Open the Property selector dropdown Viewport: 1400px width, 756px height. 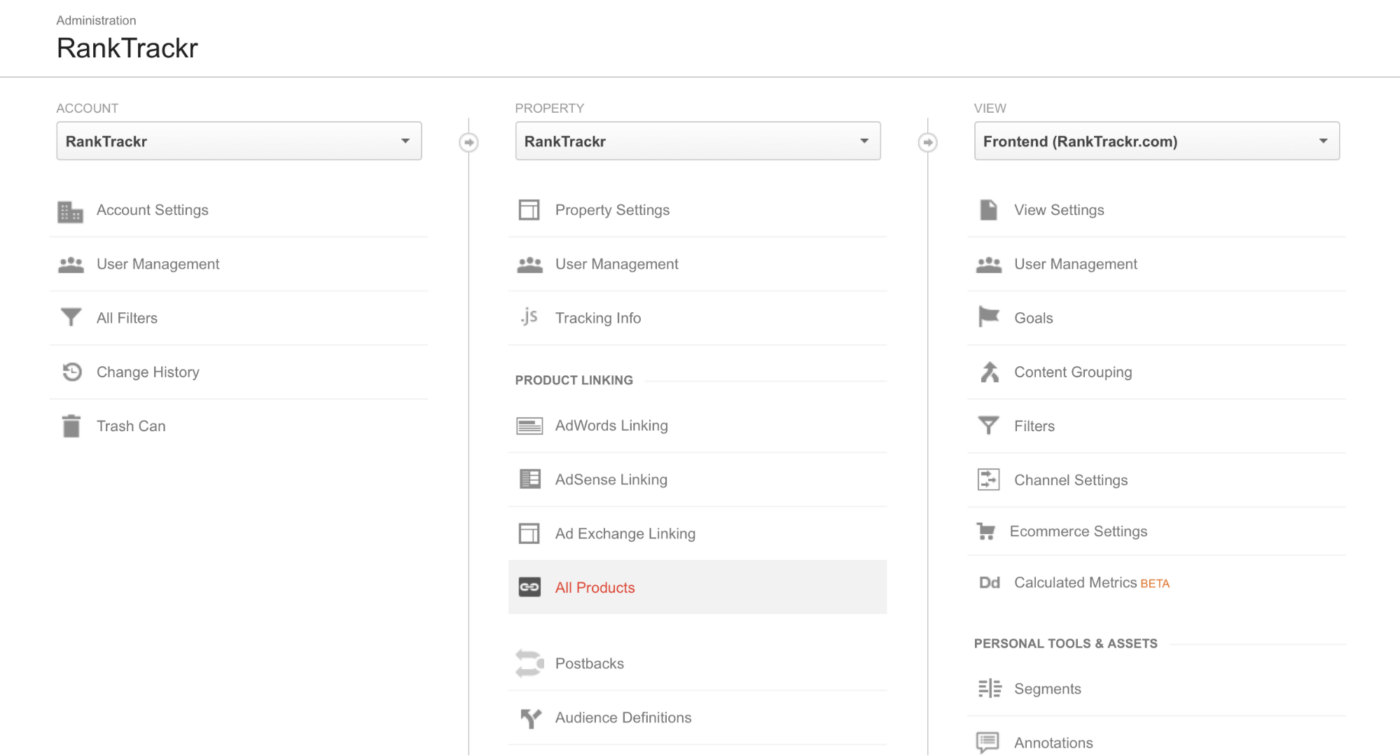click(x=698, y=141)
